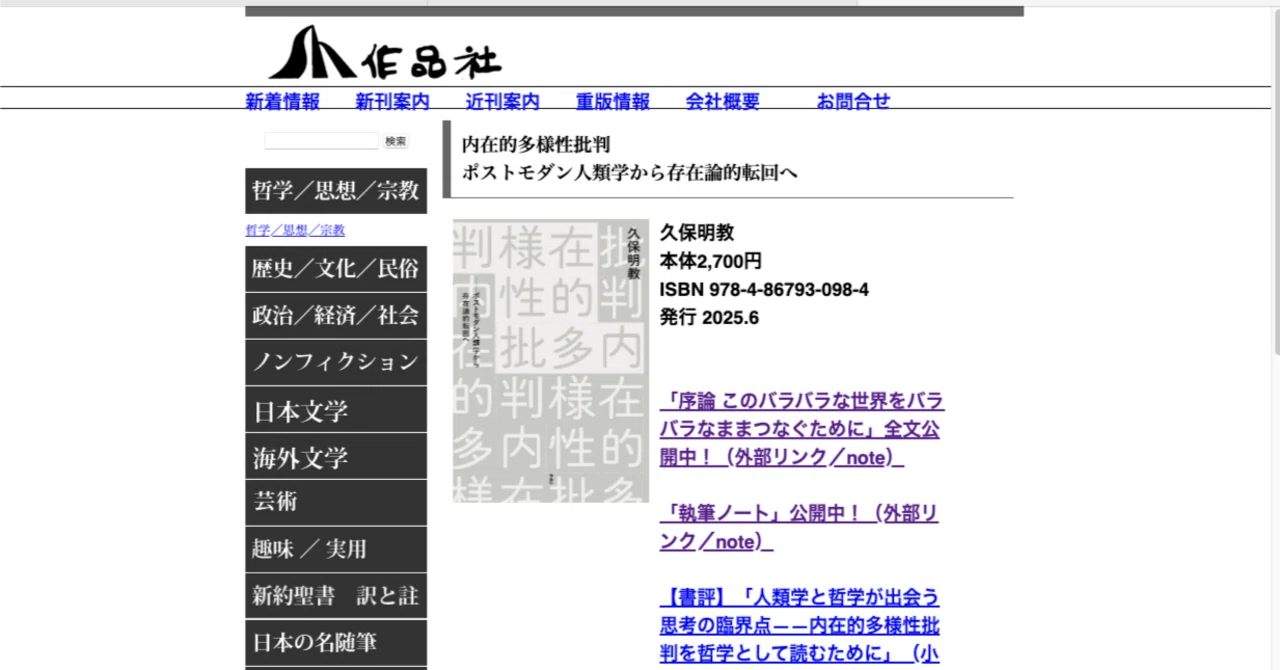Open 重版情報 navigation link
1280x670 pixels.
[x=613, y=101]
